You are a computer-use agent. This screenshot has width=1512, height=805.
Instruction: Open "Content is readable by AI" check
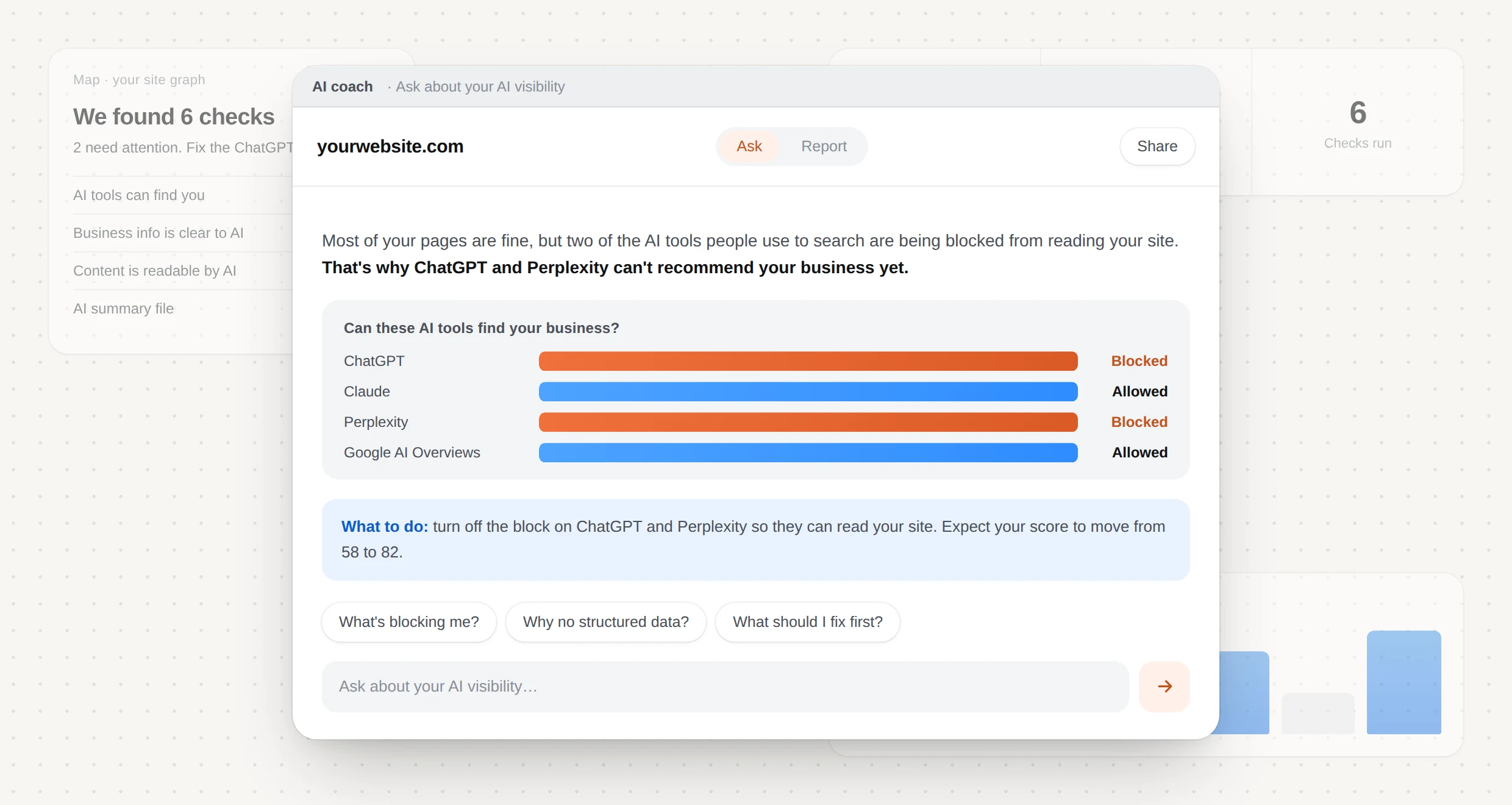pos(155,271)
